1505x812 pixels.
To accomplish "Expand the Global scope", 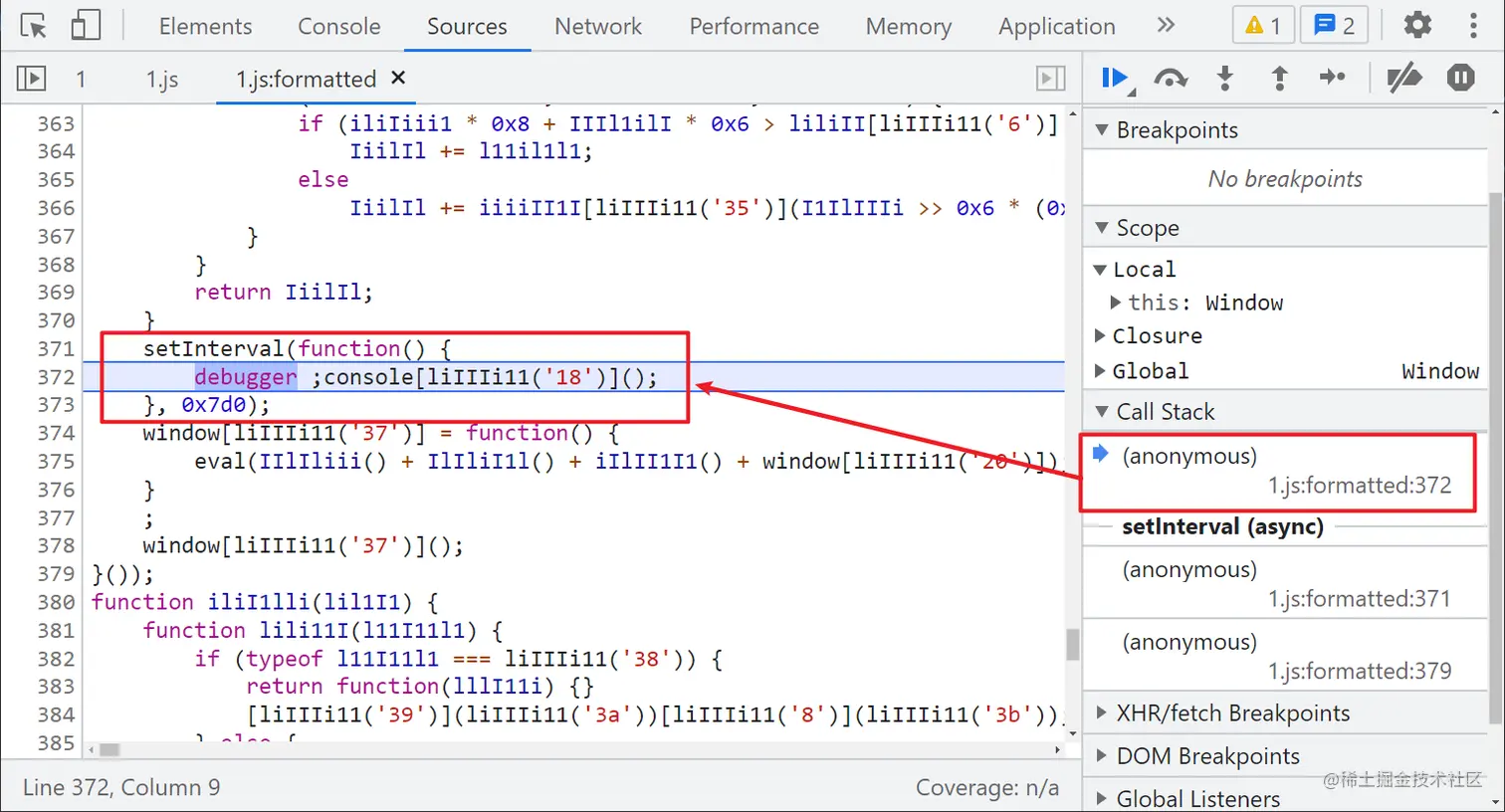I will coord(1100,371).
